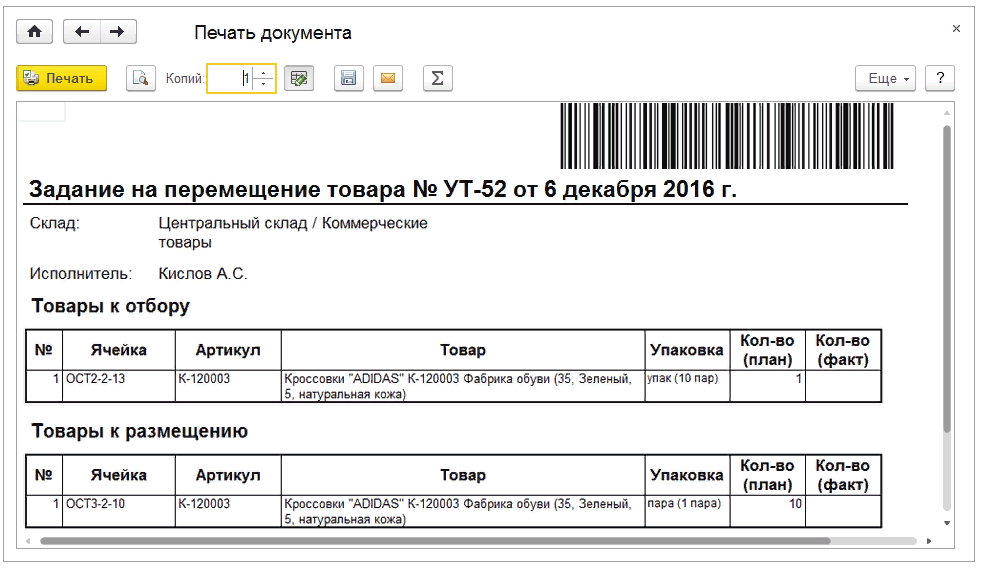Send the document by email with the envelope icon
This screenshot has height=568, width=982.
click(x=388, y=79)
